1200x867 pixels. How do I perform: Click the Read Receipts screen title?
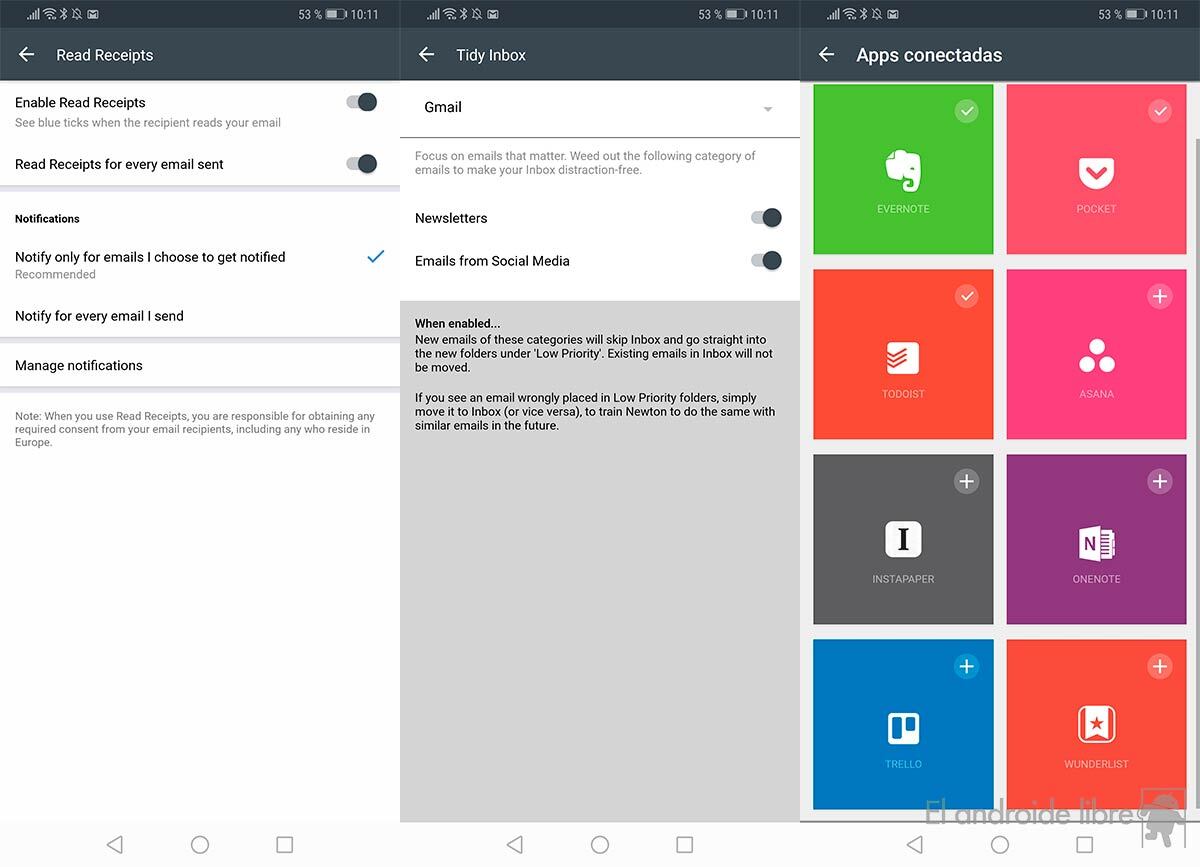(105, 55)
